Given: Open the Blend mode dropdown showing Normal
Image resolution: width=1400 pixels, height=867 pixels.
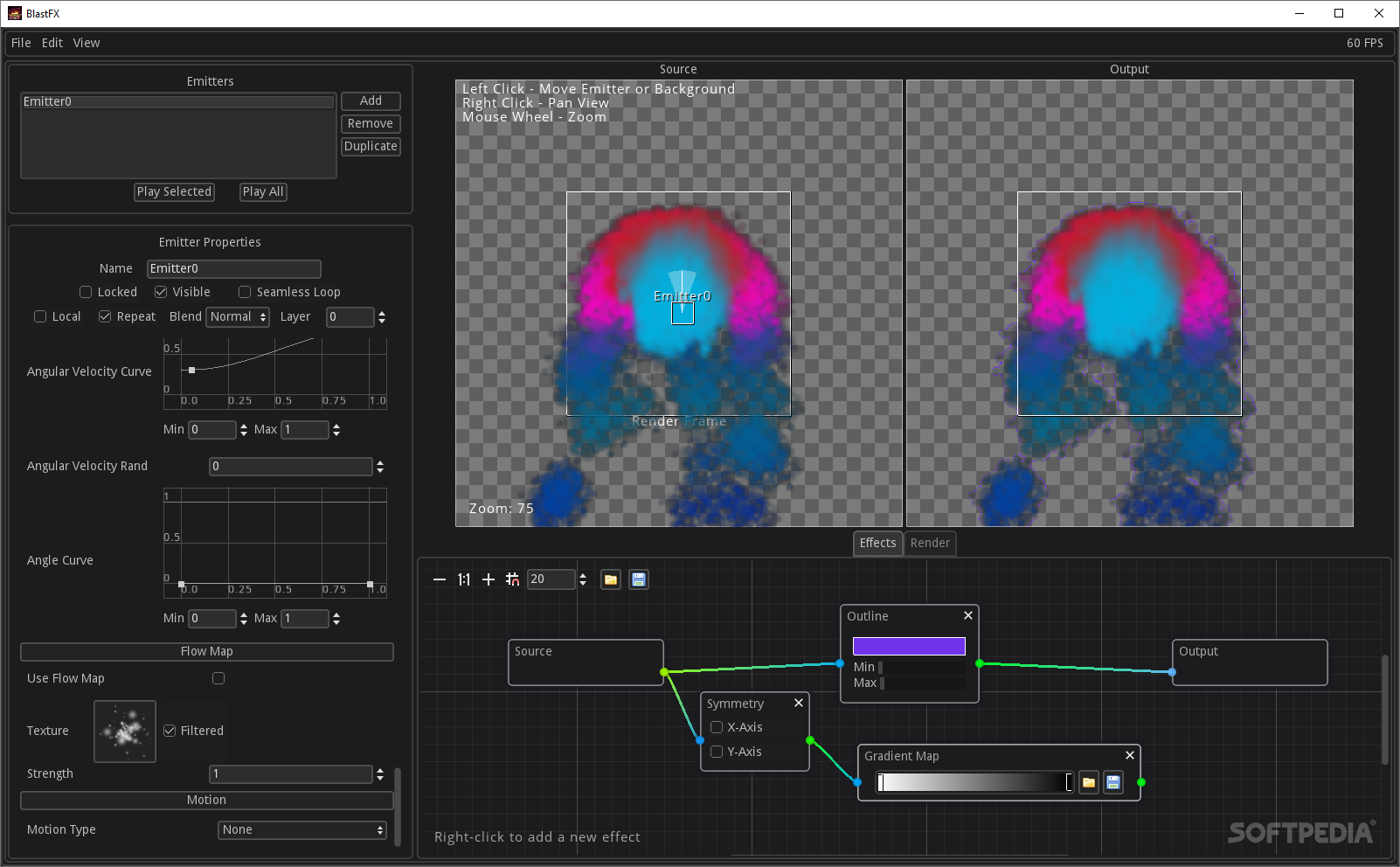Looking at the screenshot, I should coord(238,317).
